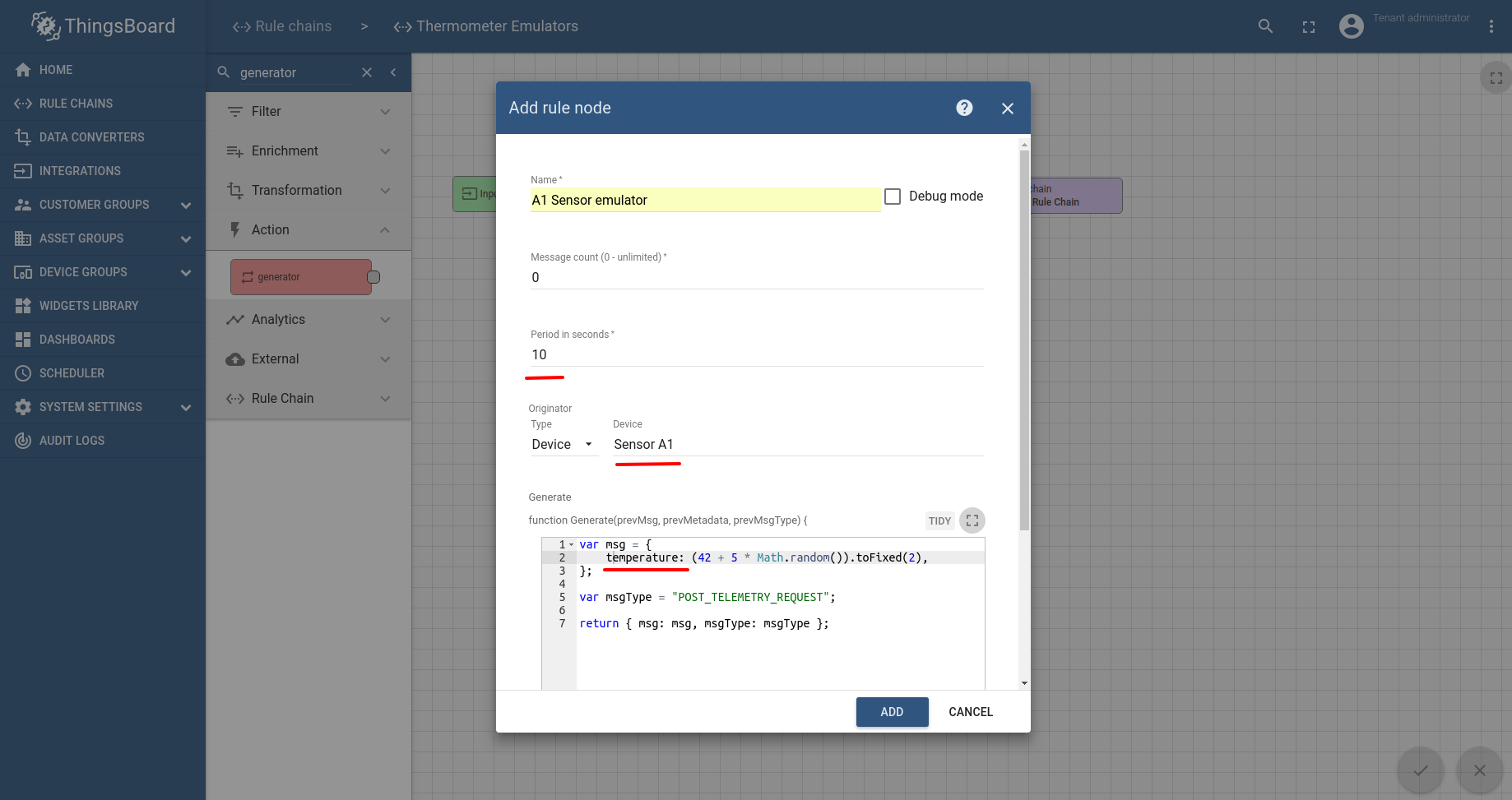The image size is (1512, 800).
Task: Open Widgets Library page
Action: pyautogui.click(x=103, y=306)
